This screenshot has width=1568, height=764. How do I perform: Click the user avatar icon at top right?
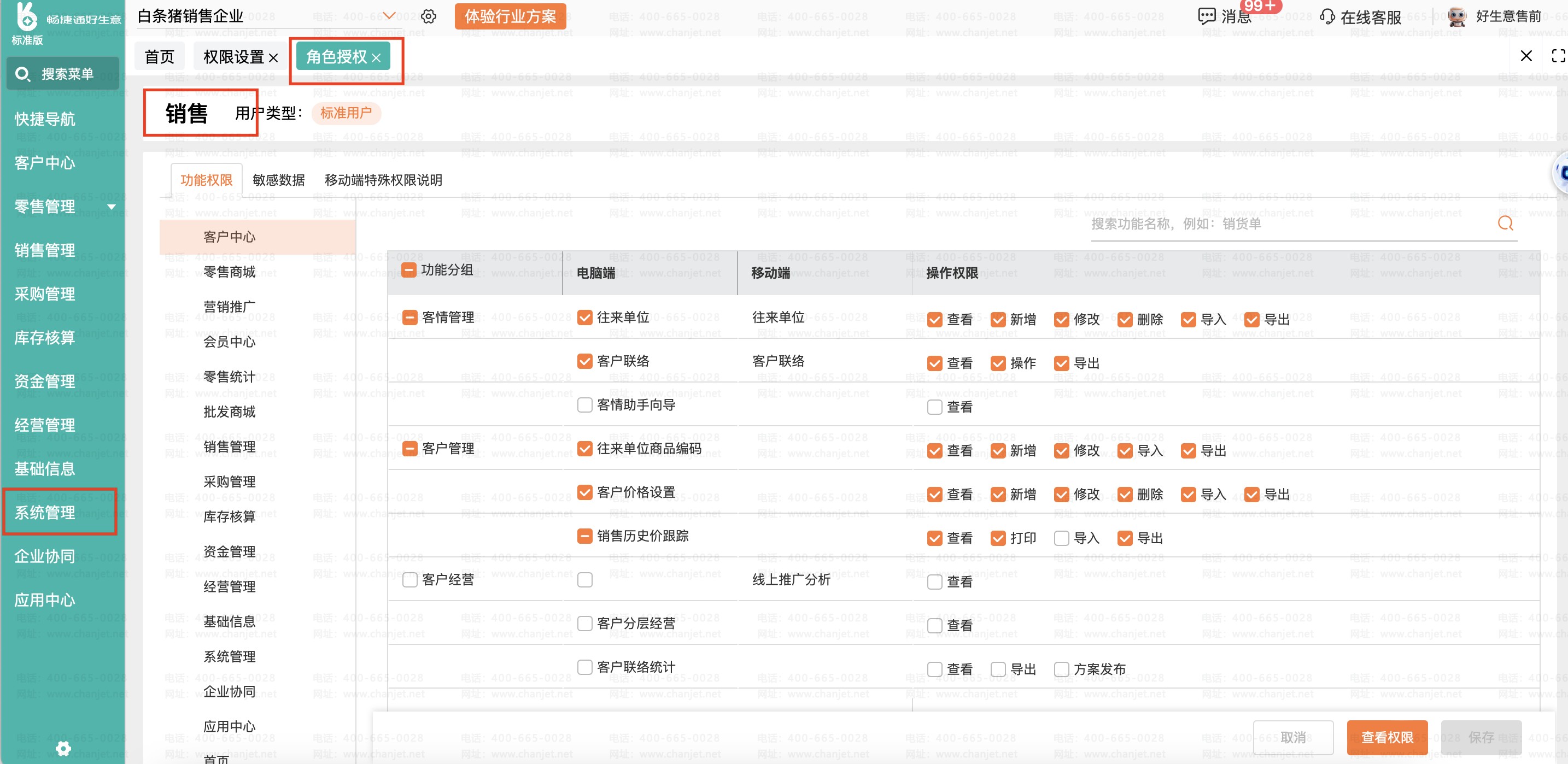pyautogui.click(x=1457, y=16)
